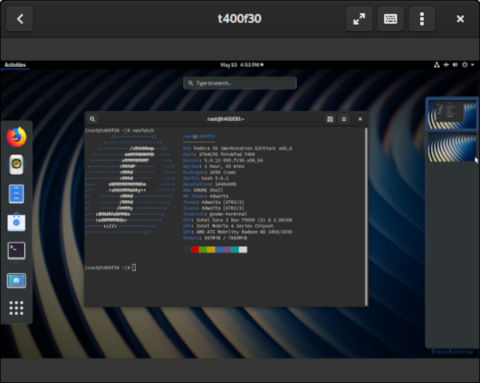Click the purple color block in neofetch

click(227, 250)
